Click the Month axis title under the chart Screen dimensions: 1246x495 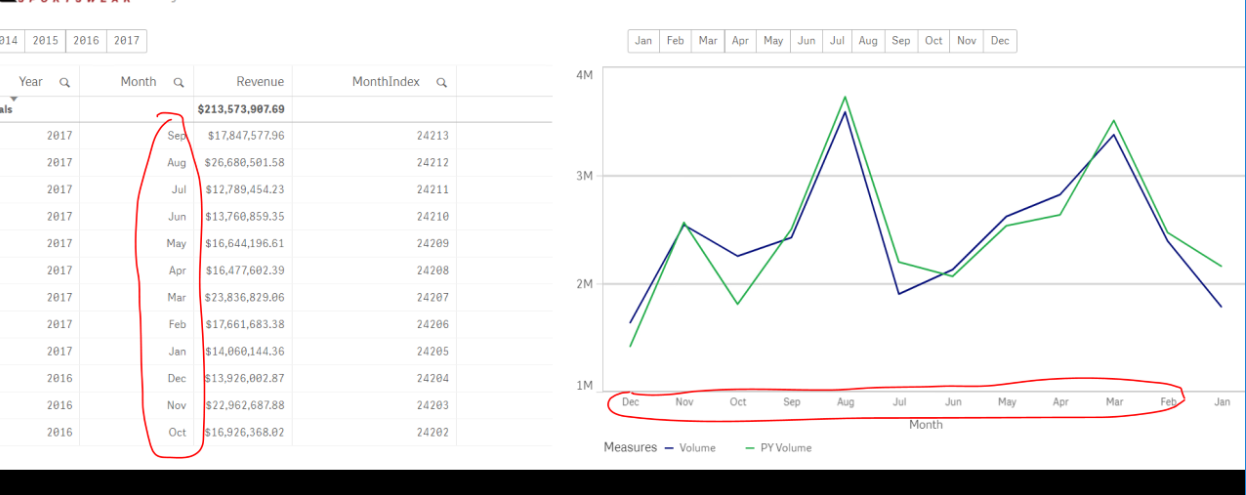[926, 424]
